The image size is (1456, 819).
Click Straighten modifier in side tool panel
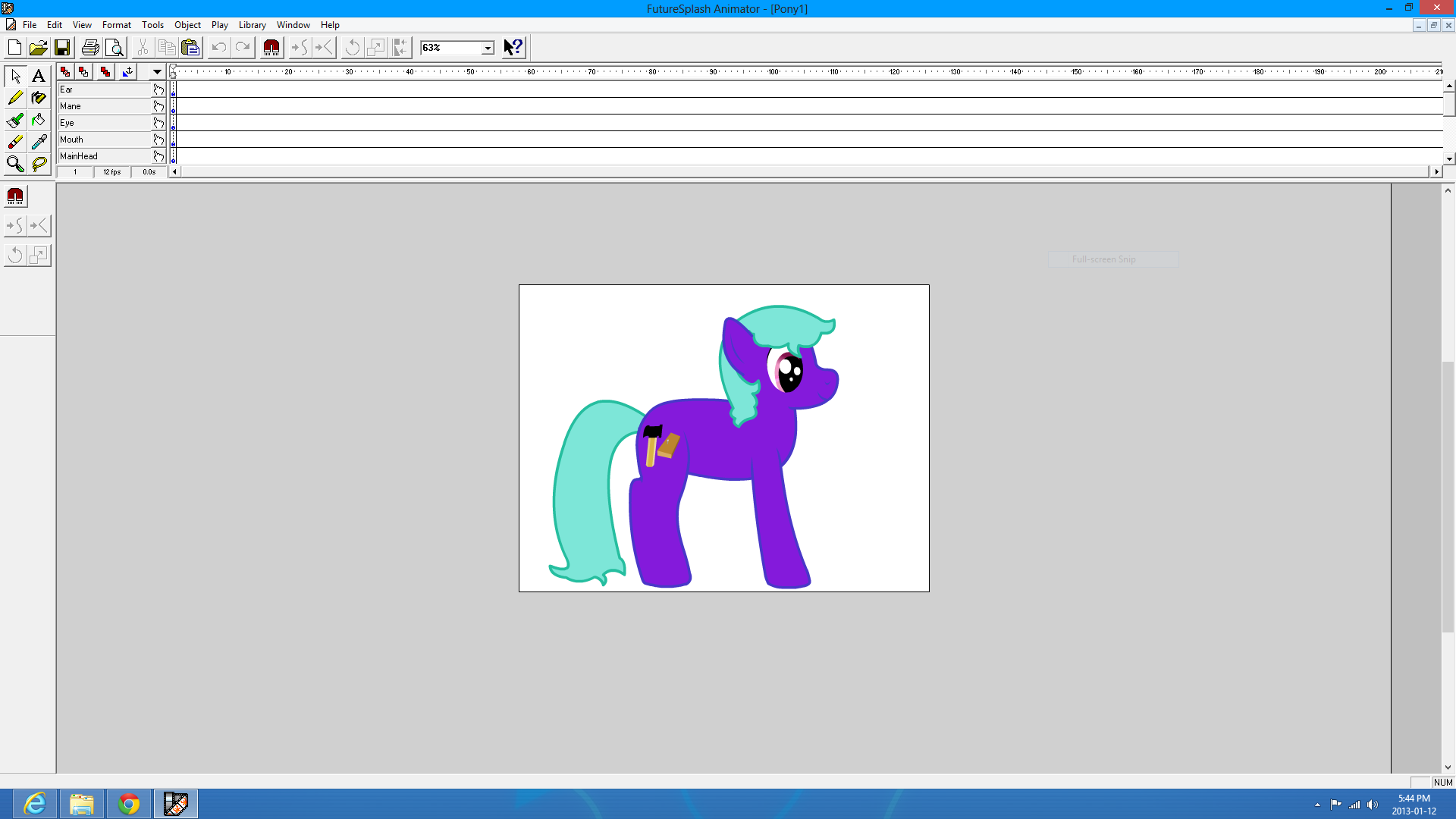[39, 225]
